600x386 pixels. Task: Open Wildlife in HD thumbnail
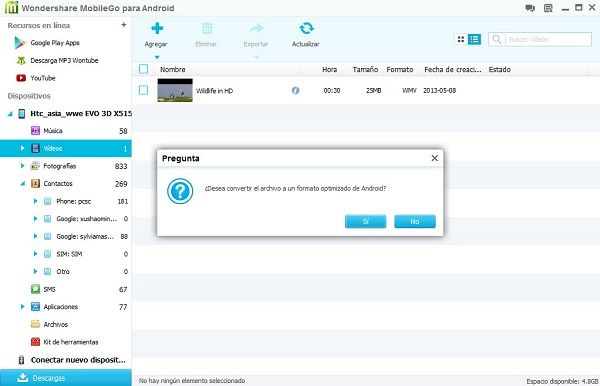point(175,90)
